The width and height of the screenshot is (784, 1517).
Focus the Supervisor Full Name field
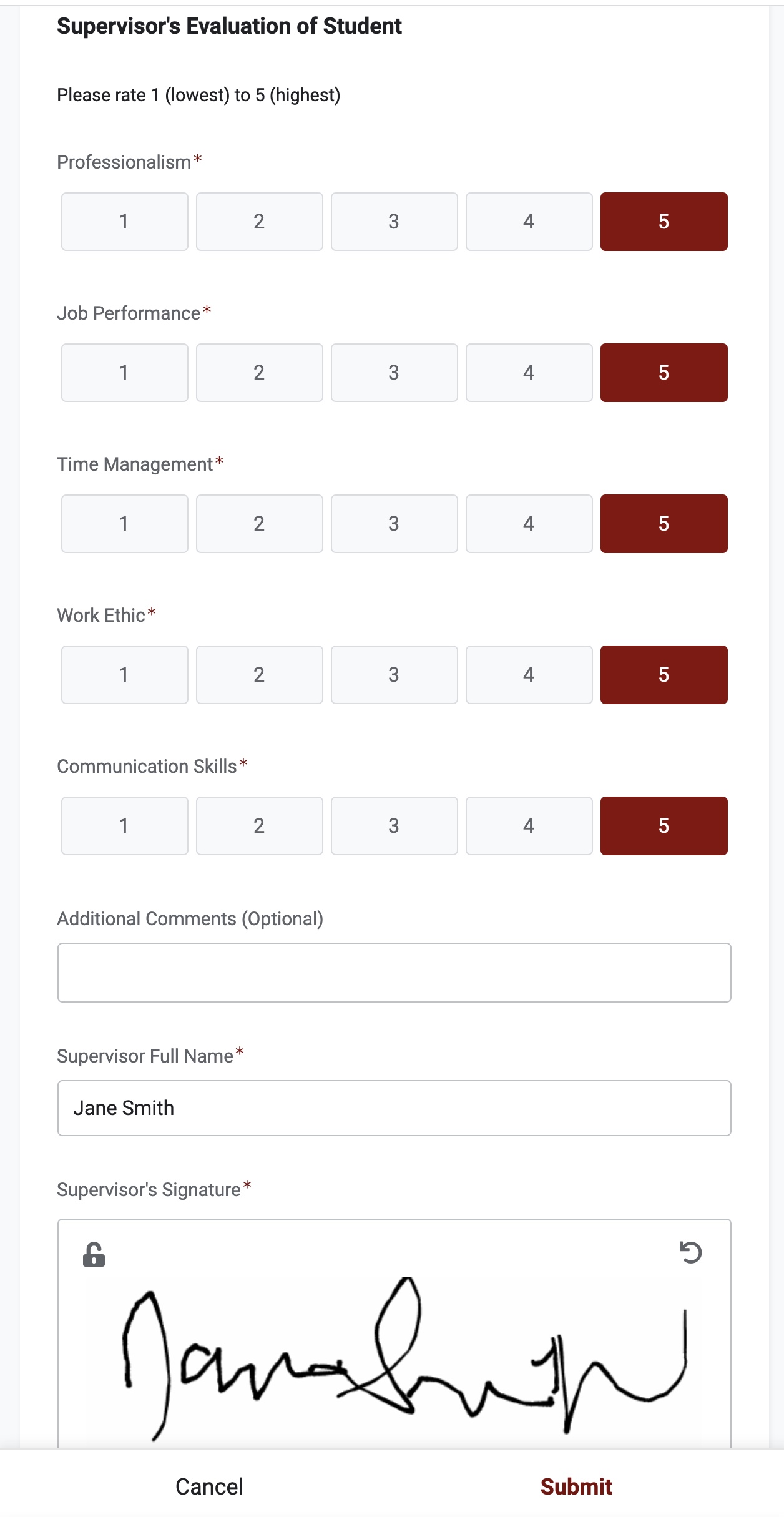(x=394, y=1108)
